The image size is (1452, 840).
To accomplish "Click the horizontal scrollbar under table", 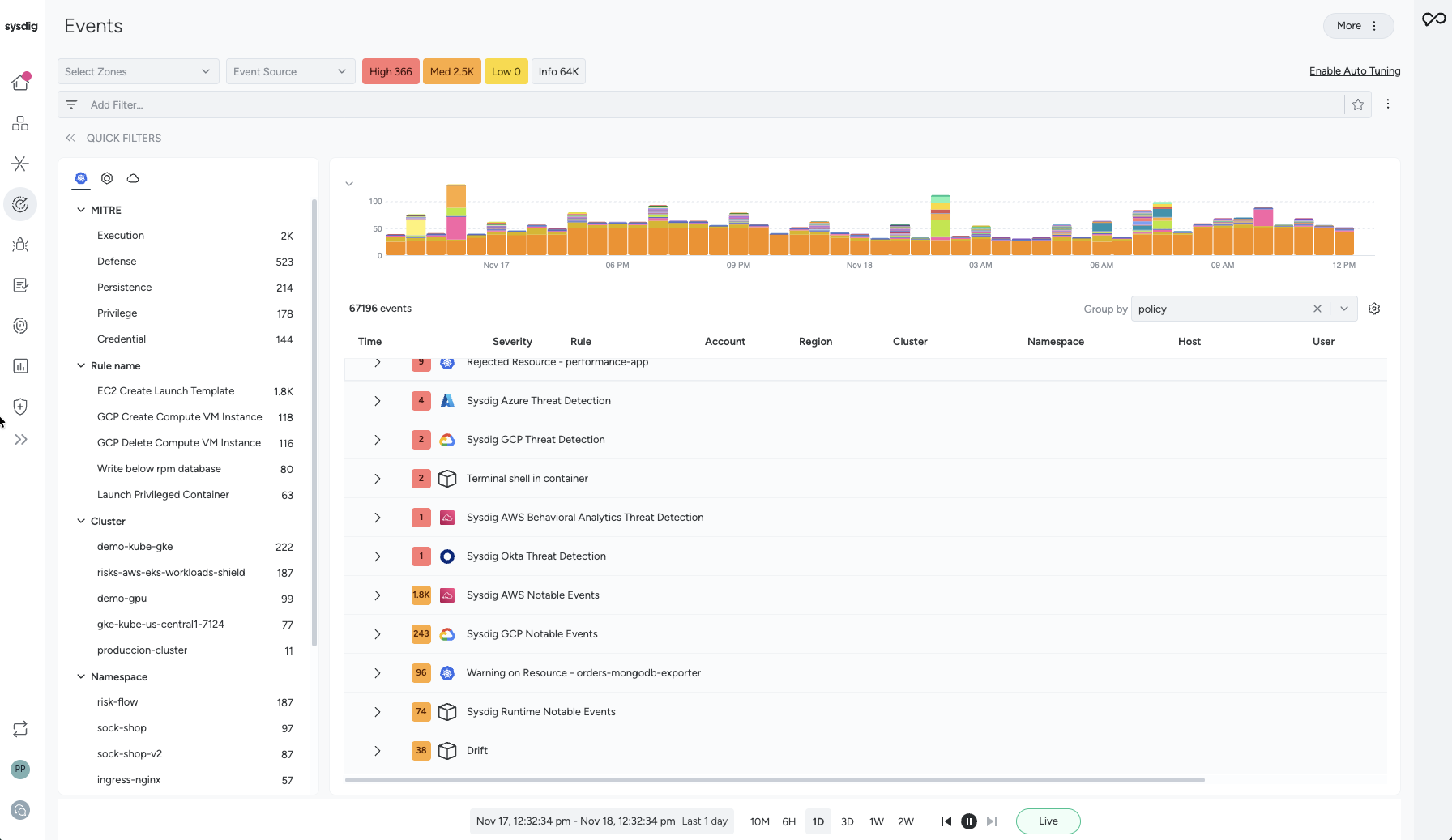I will click(x=775, y=780).
